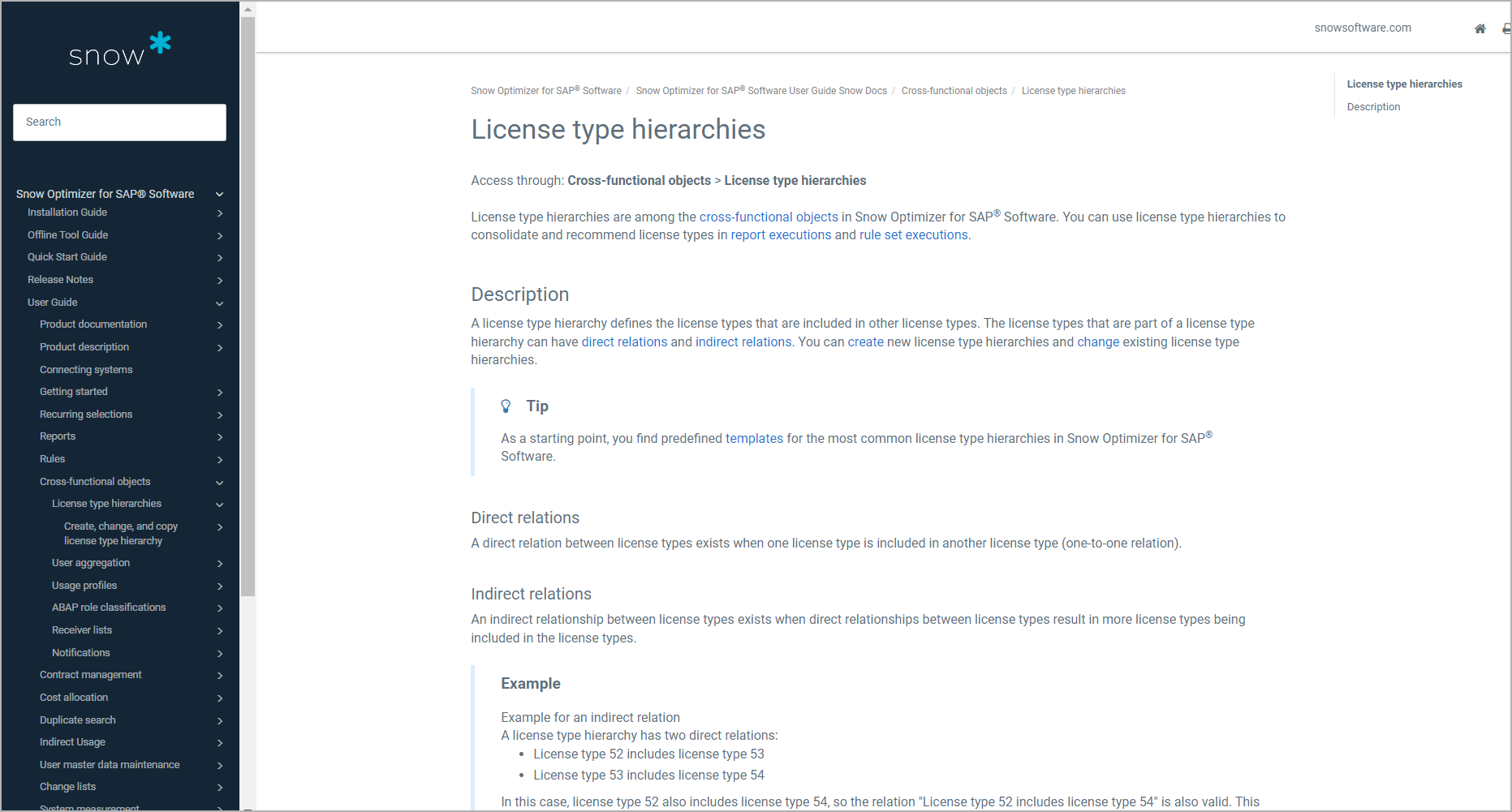Jump to Description in page outline
The image size is (1512, 812).
(1373, 107)
